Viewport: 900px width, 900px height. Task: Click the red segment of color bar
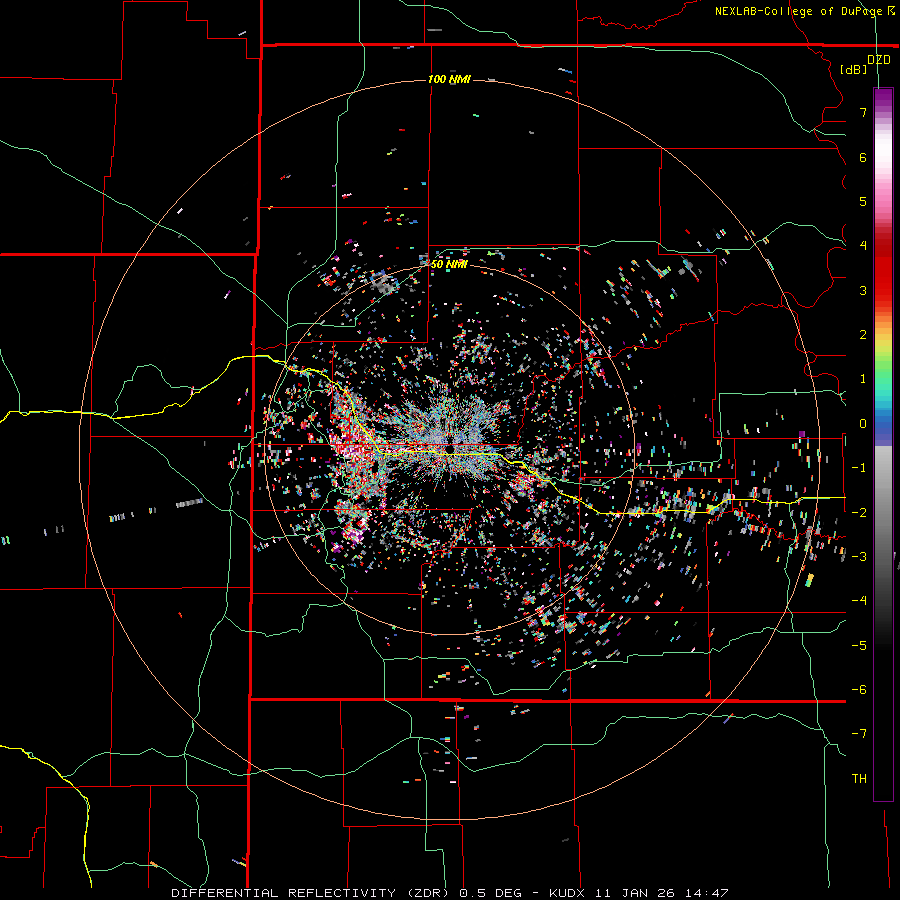click(x=883, y=276)
